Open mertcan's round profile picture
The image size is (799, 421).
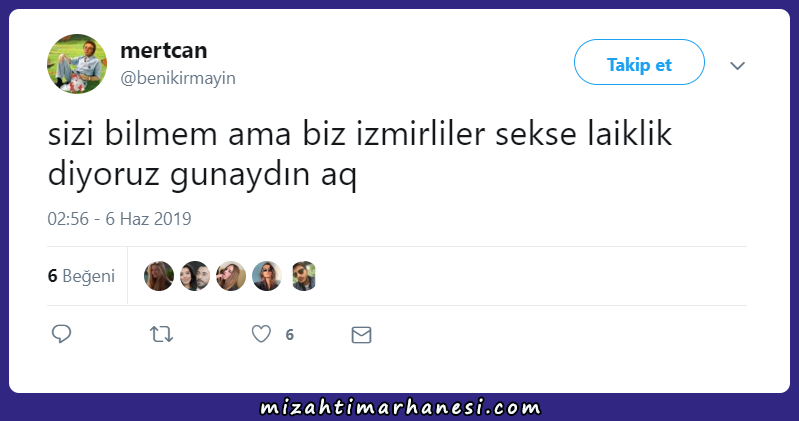[x=77, y=64]
